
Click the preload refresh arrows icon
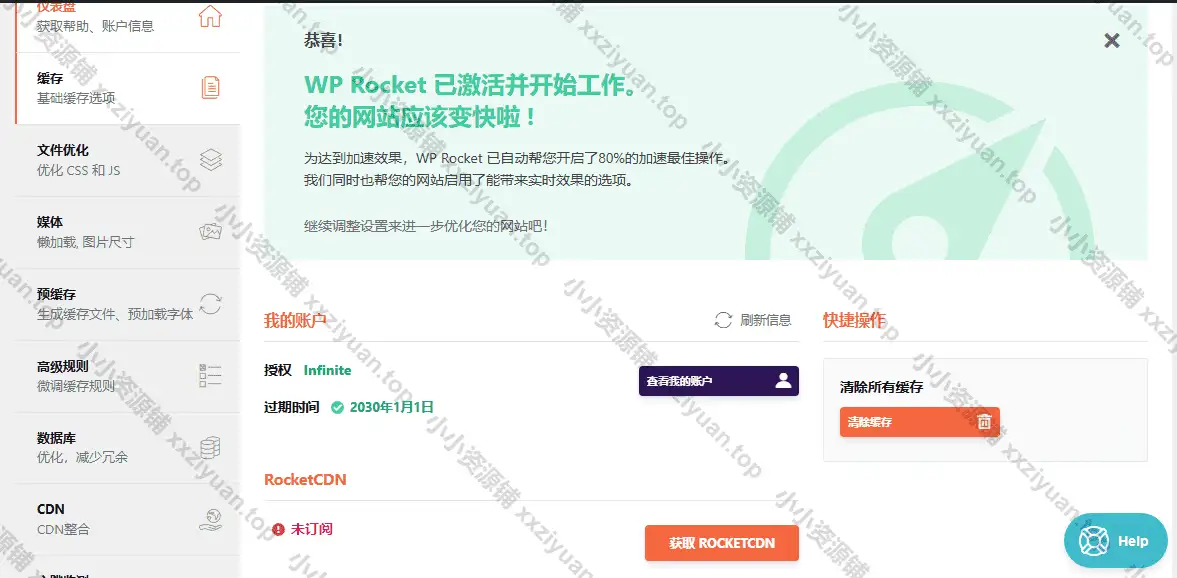click(210, 304)
